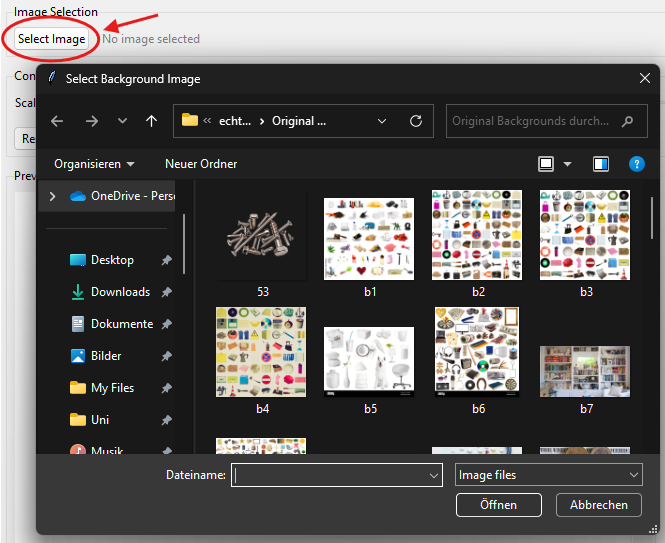665x543 pixels.
Task: Click the view layout icon
Action: (x=546, y=164)
